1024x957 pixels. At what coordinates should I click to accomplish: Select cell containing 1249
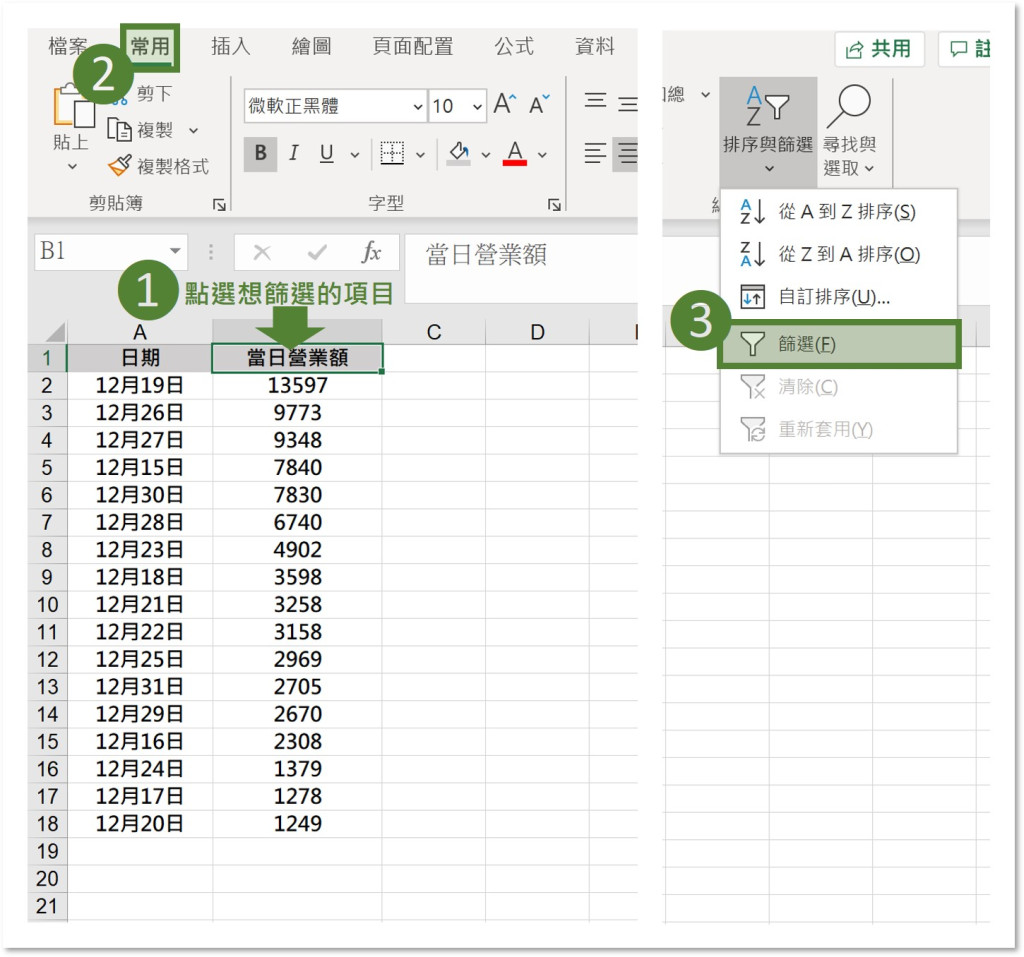[x=297, y=824]
